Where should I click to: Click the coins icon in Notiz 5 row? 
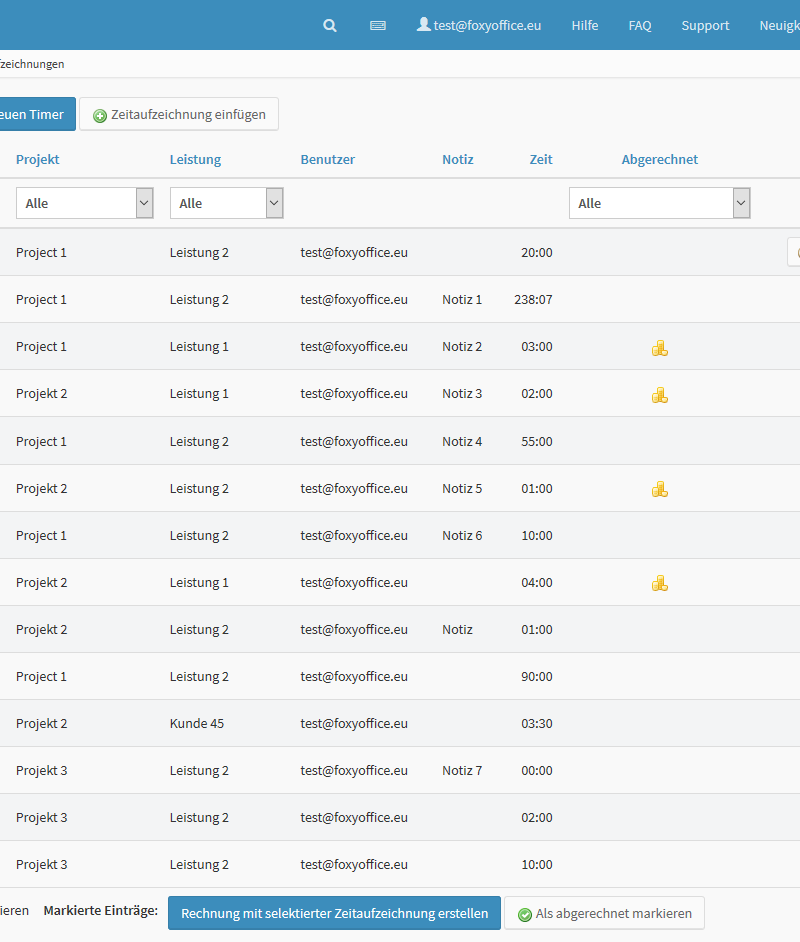pos(659,489)
